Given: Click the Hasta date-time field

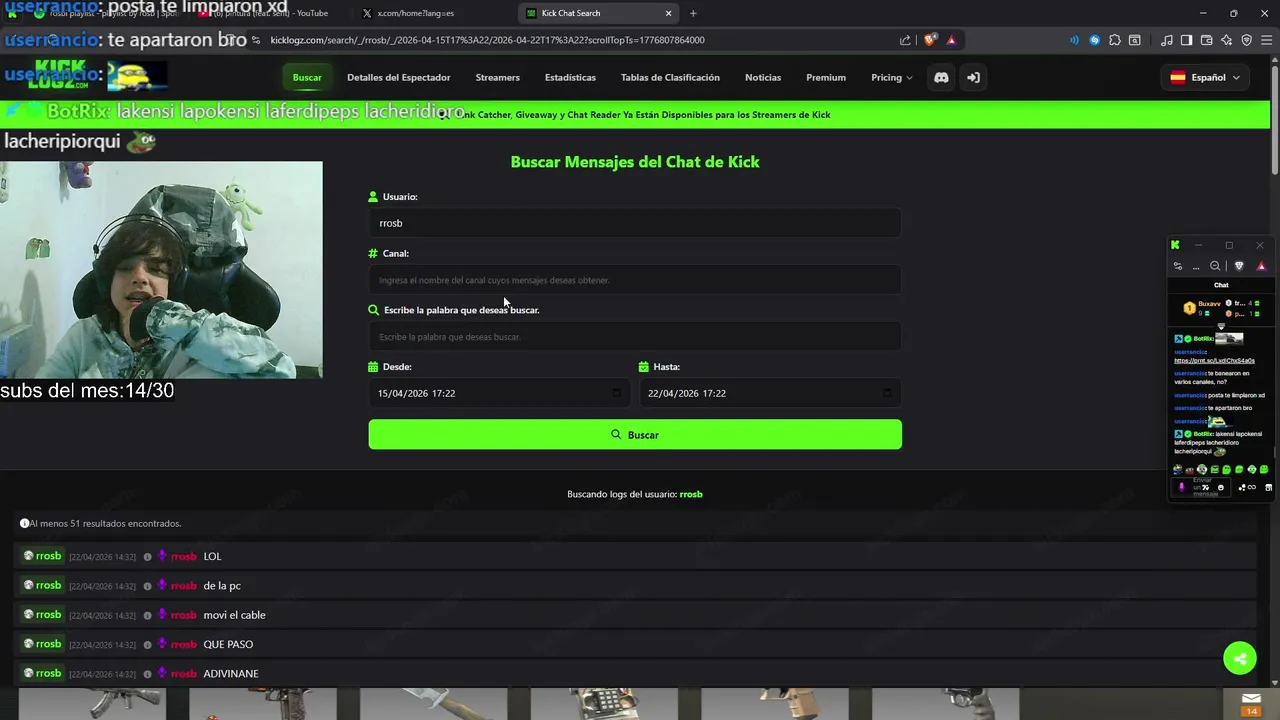Looking at the screenshot, I should coord(770,393).
